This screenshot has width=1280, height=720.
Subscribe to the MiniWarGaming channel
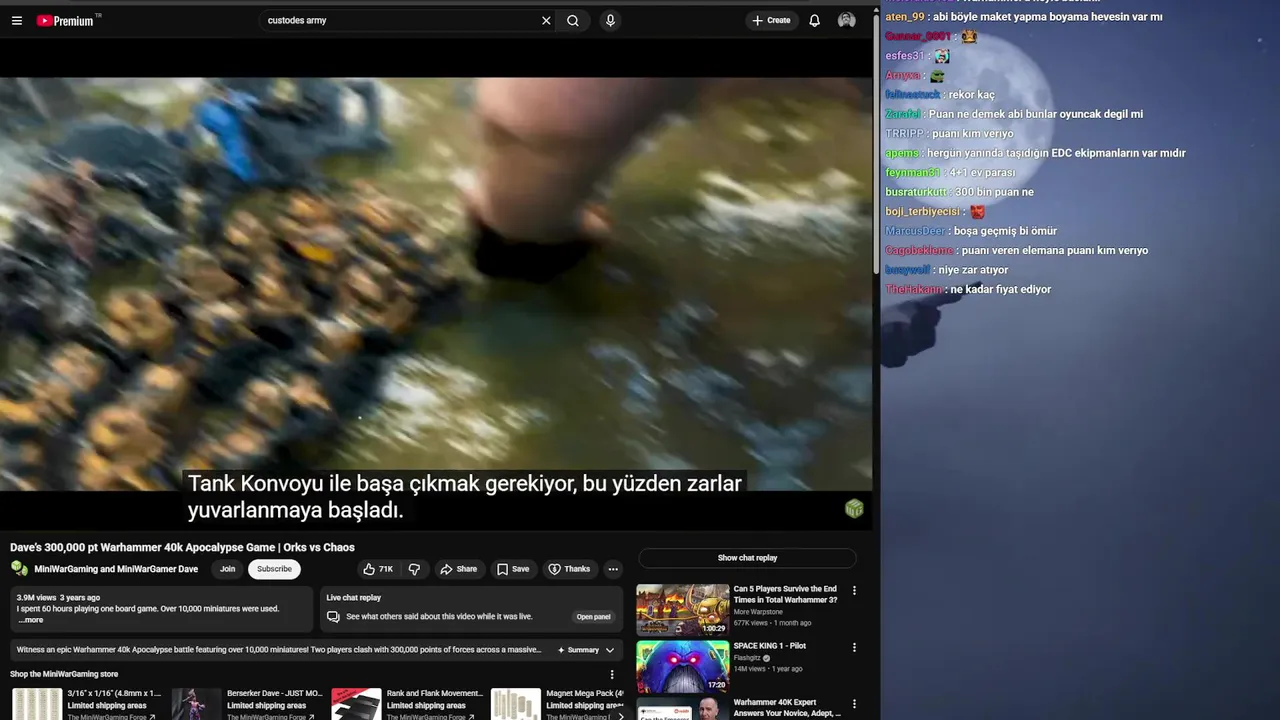[x=274, y=569]
